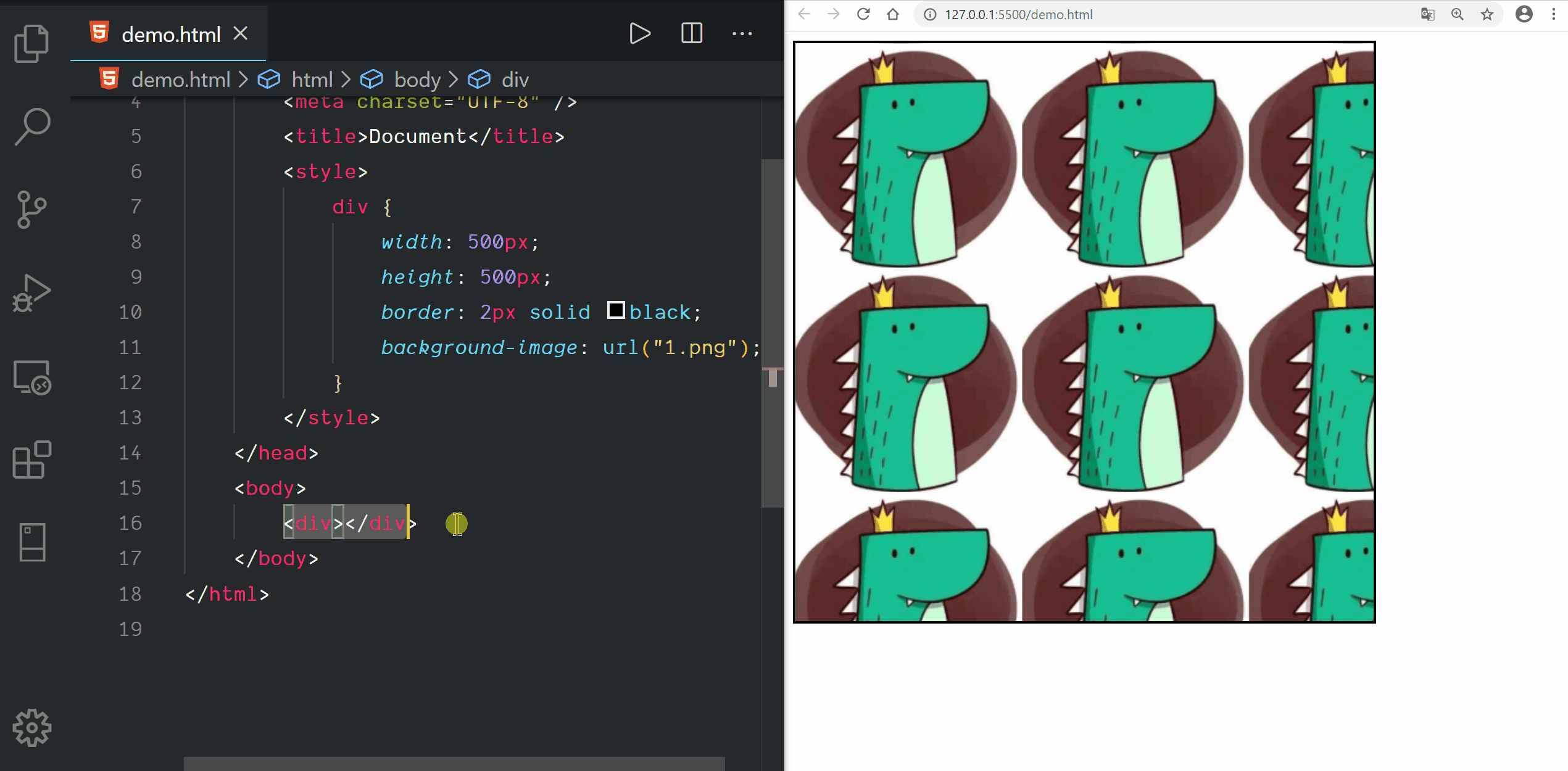The height and width of the screenshot is (771, 1568).
Task: Bookmark the page with star icon
Action: click(x=1487, y=14)
